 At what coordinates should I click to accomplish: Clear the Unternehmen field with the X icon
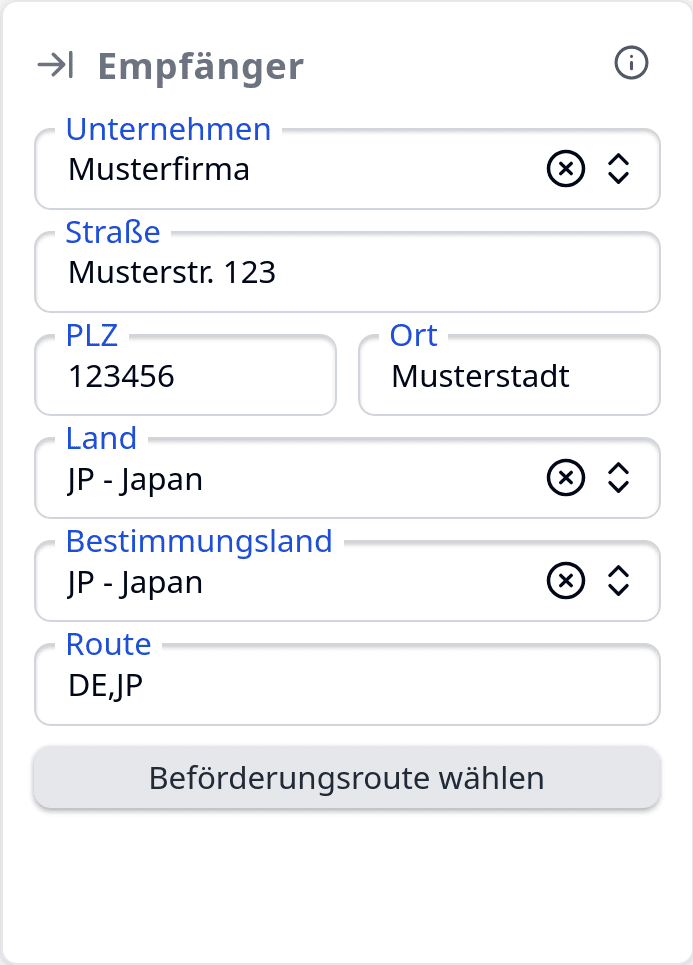coord(565,169)
